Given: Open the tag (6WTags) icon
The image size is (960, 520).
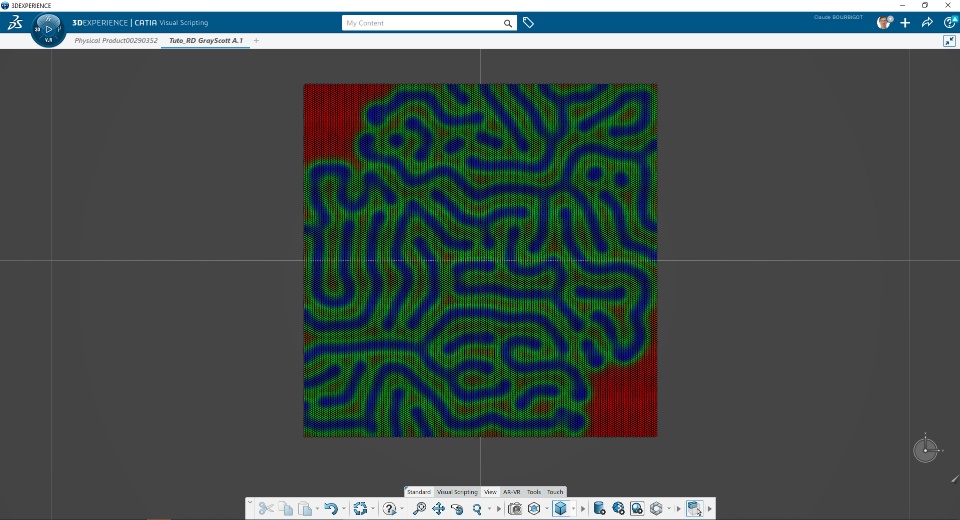Looking at the screenshot, I should [x=528, y=23].
